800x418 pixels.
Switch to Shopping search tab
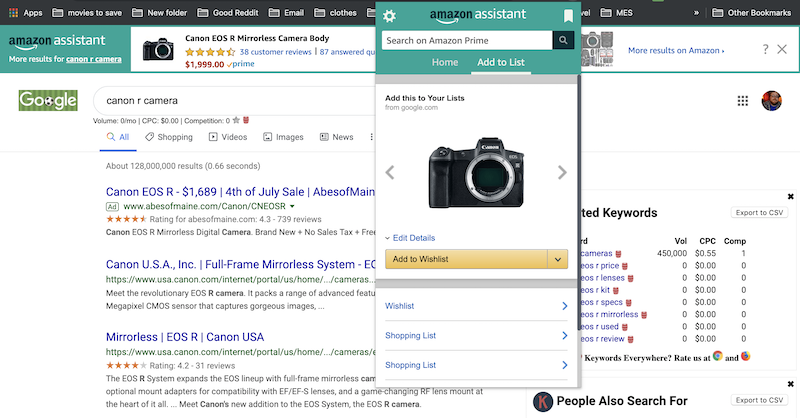tap(169, 137)
